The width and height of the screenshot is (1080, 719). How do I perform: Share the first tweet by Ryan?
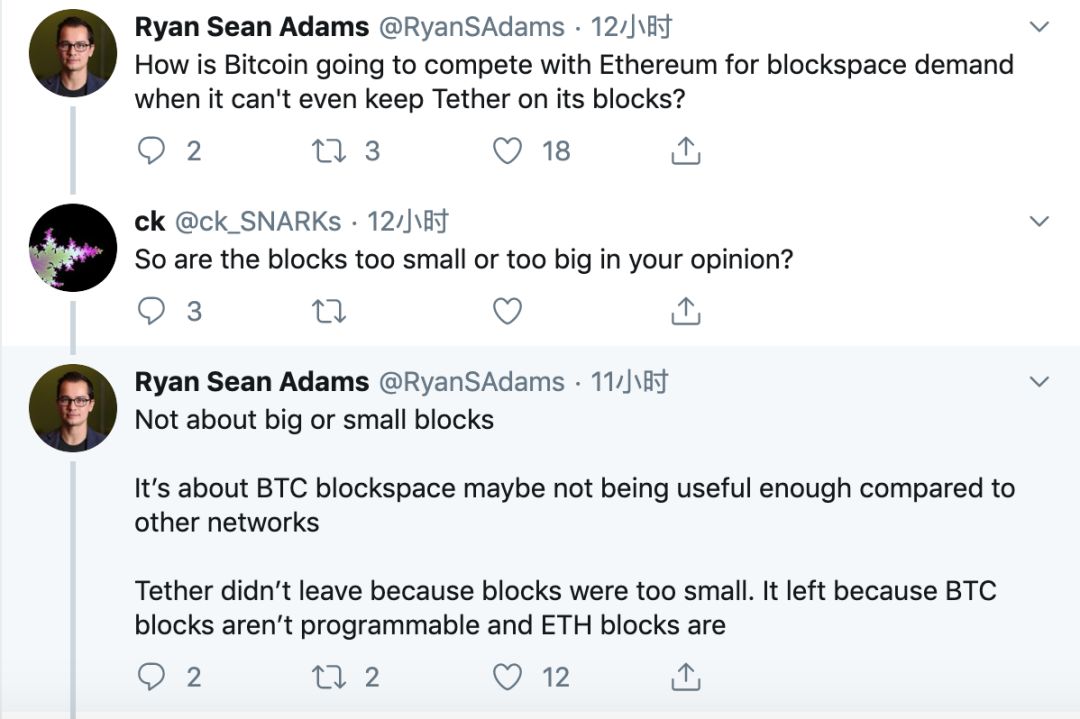tap(685, 151)
